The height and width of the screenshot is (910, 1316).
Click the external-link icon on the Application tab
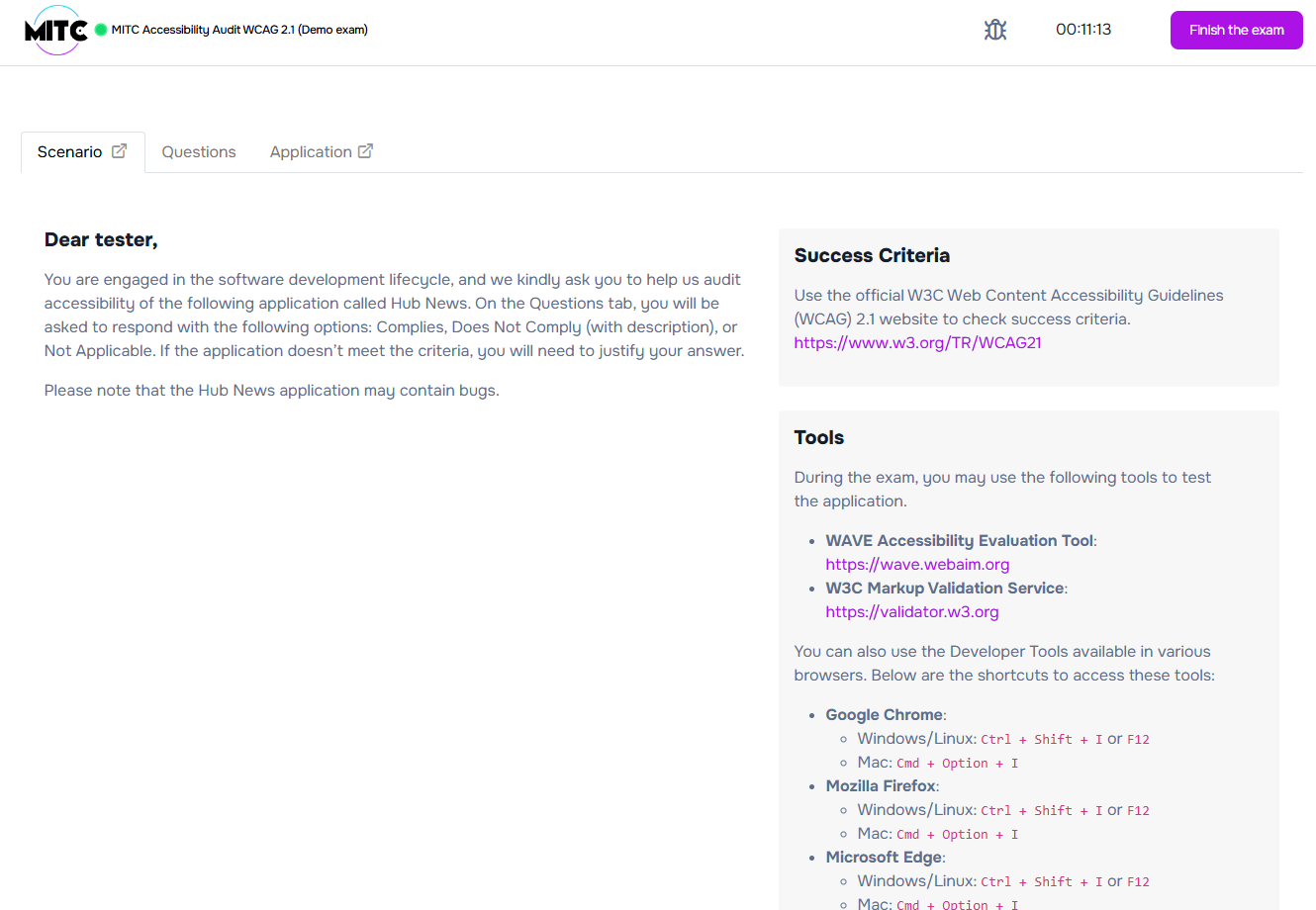coord(366,150)
